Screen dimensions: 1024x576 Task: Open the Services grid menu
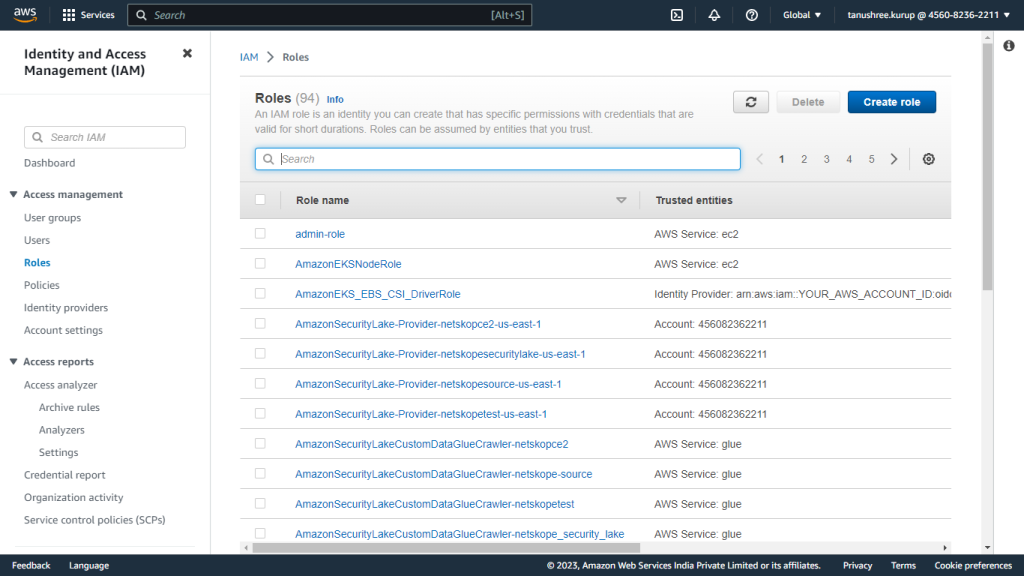pos(88,15)
